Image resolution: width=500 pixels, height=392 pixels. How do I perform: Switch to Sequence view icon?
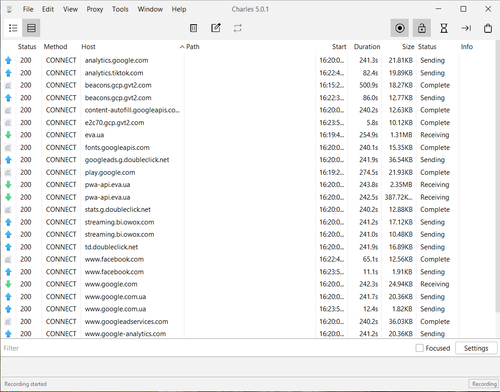(31, 28)
